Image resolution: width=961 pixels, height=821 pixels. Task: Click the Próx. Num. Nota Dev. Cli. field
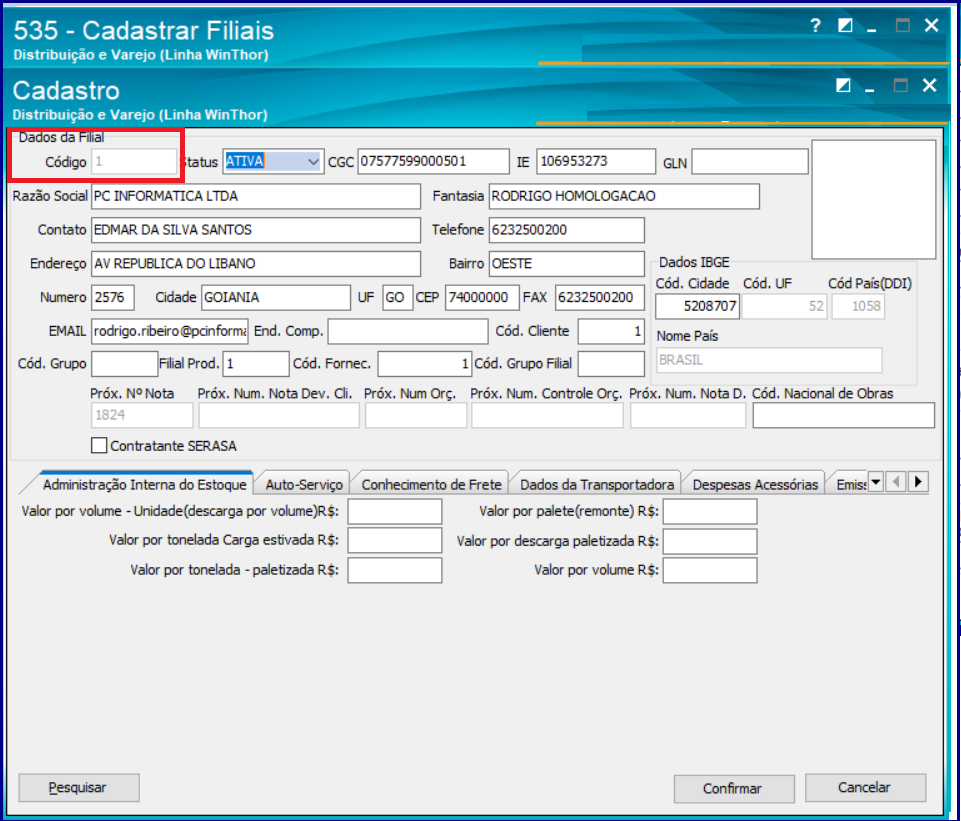click(279, 415)
